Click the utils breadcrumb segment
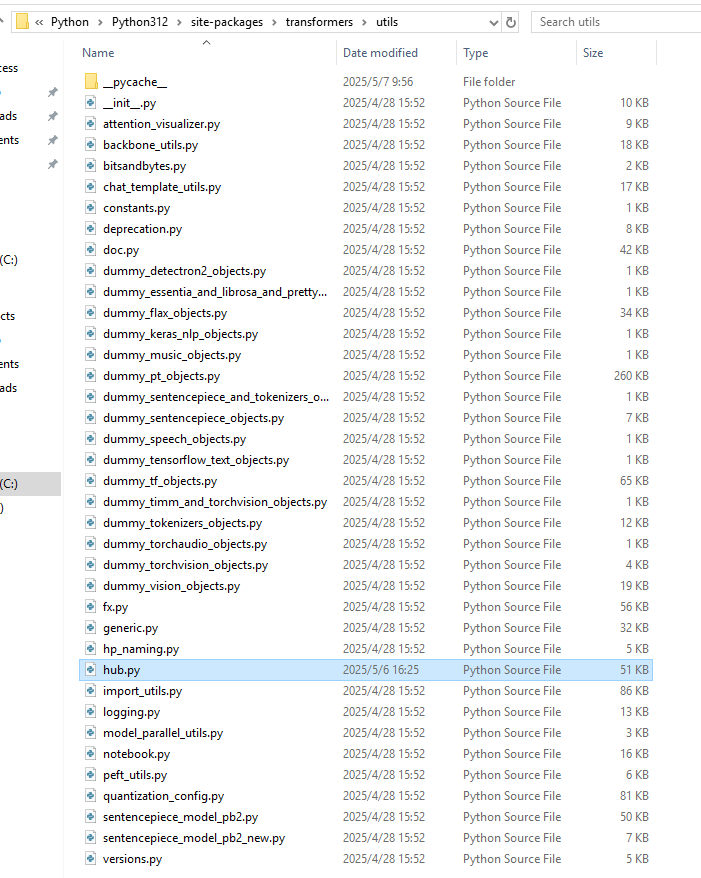The image size is (701, 878). point(387,22)
